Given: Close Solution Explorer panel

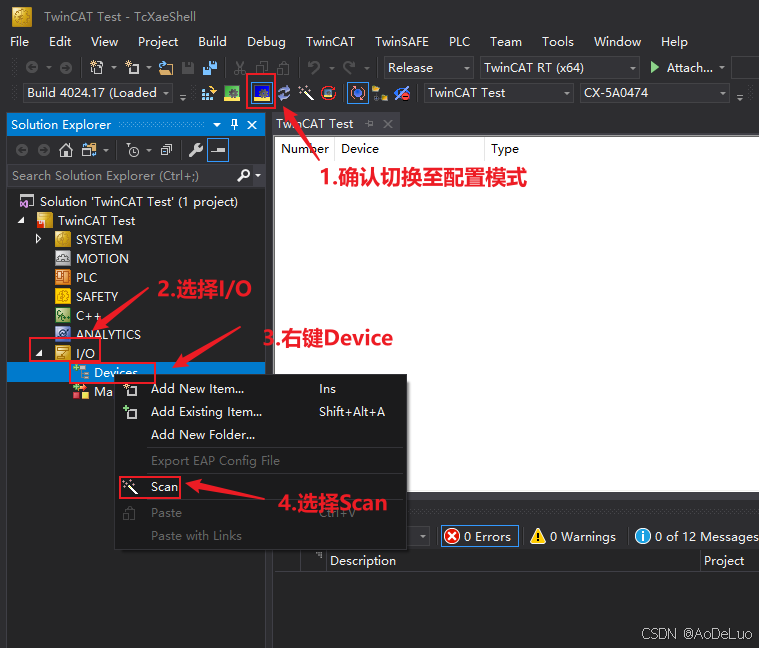Looking at the screenshot, I should tap(252, 125).
